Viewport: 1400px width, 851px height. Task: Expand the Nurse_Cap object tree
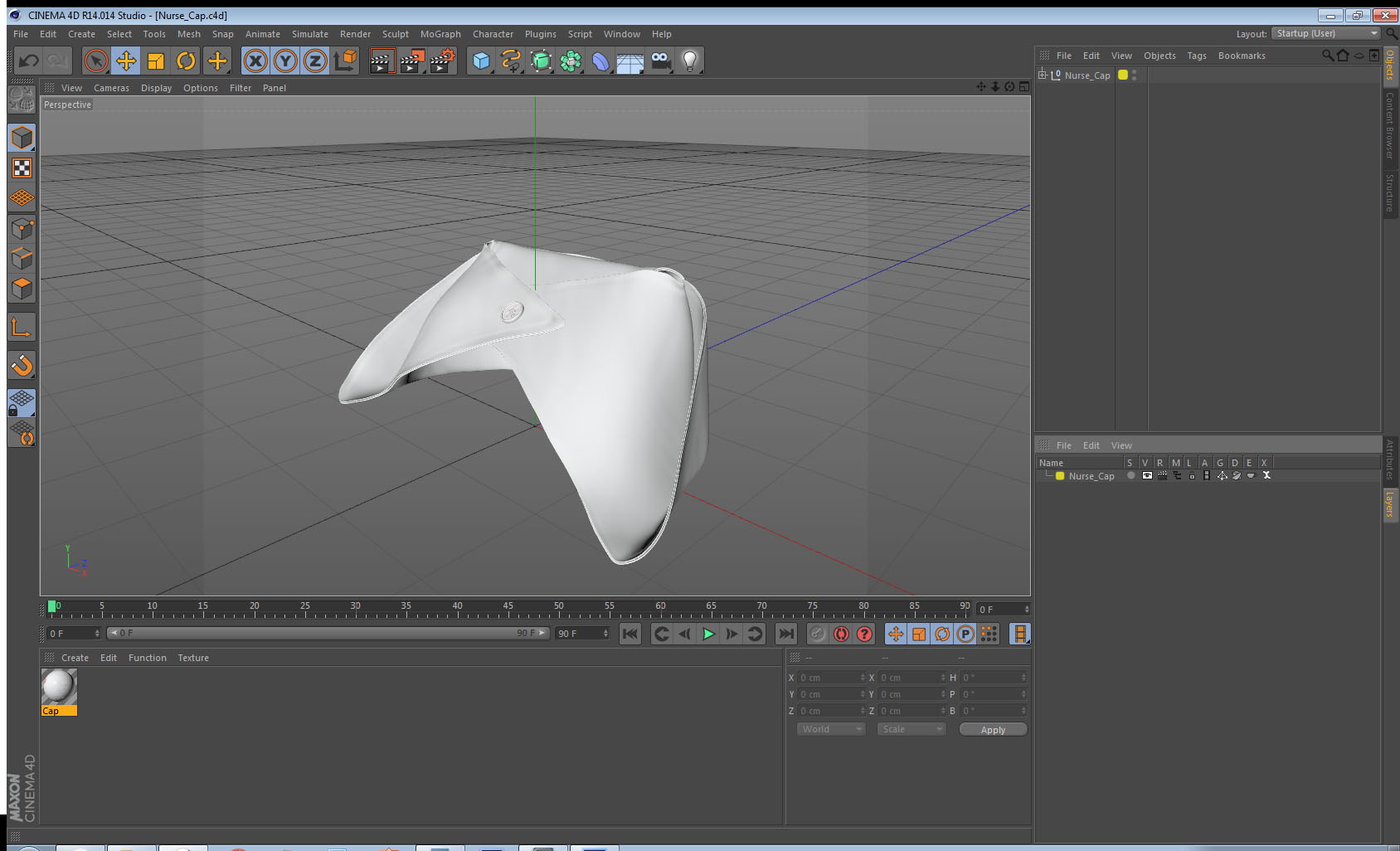pyautogui.click(x=1043, y=75)
